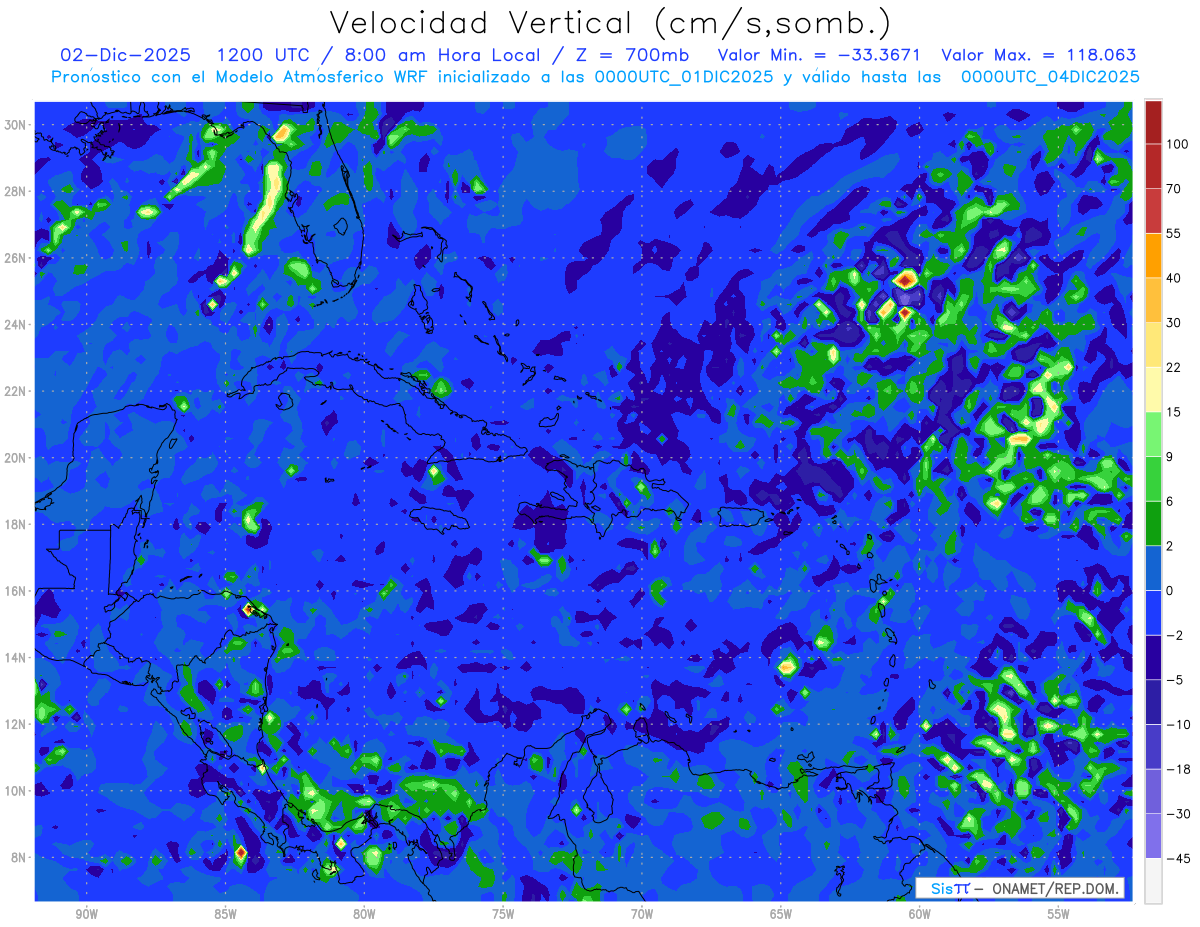Click the '-45' color scale label

pos(1177,858)
